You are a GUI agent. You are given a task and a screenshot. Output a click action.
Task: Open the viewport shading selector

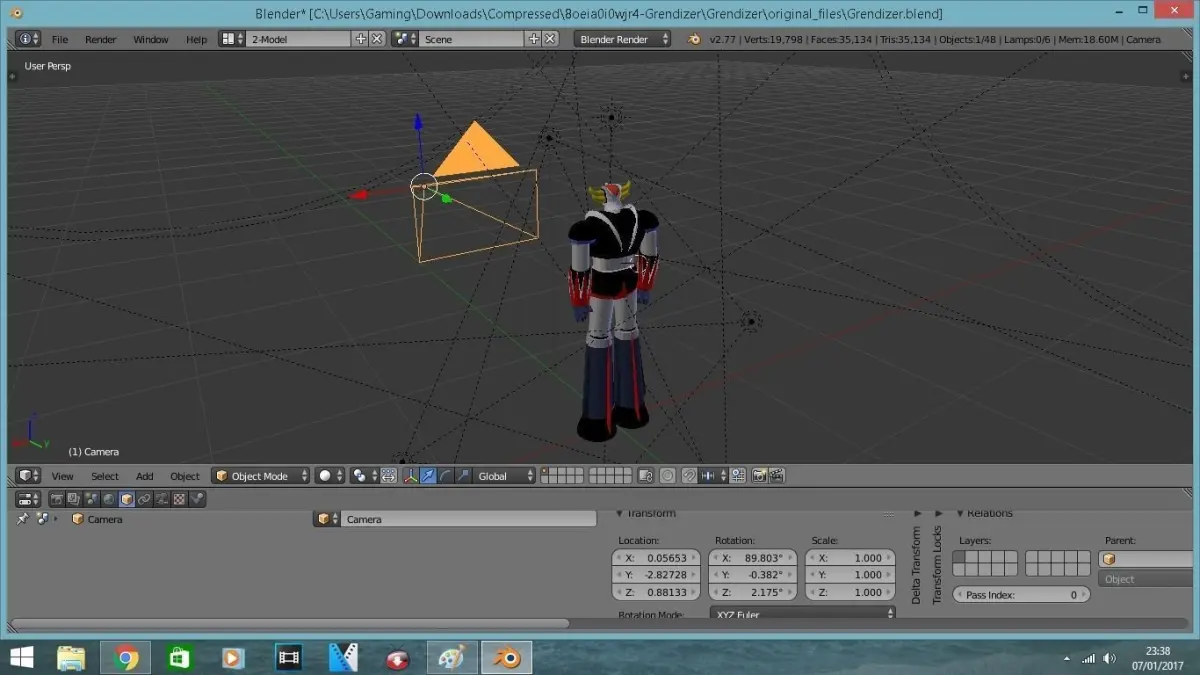330,476
